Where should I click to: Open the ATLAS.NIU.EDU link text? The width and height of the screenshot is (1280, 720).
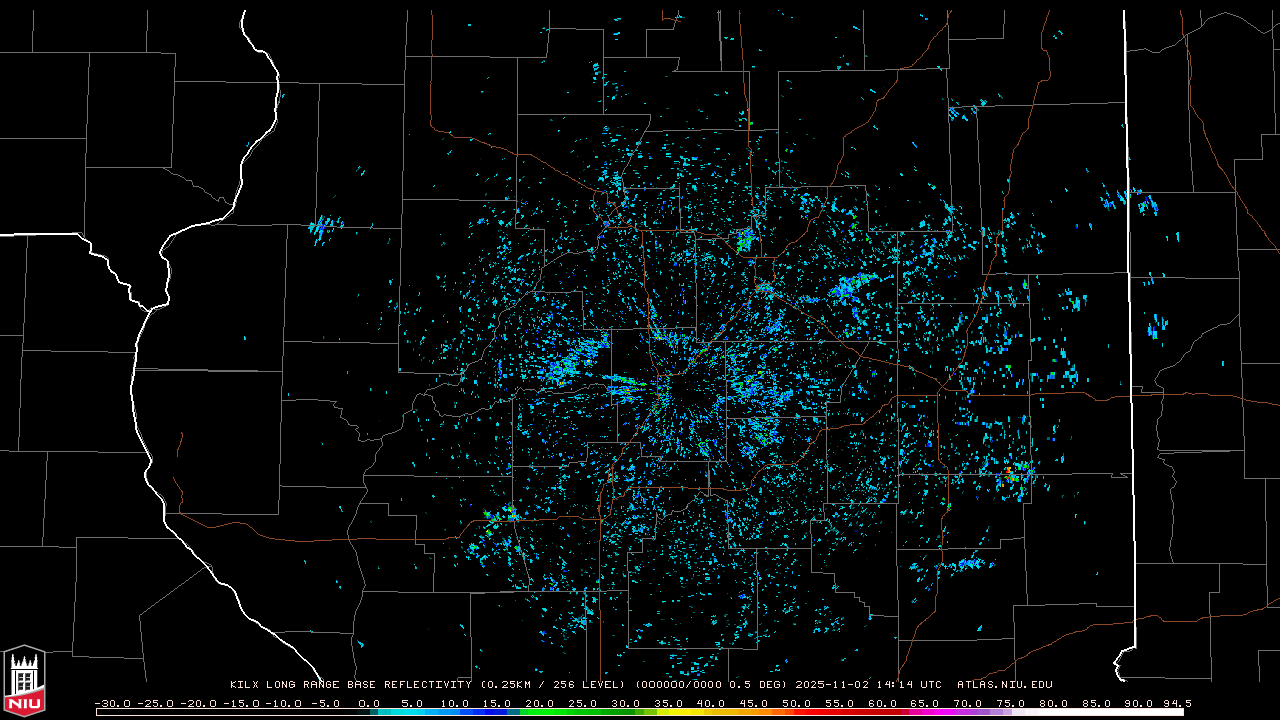point(1004,685)
